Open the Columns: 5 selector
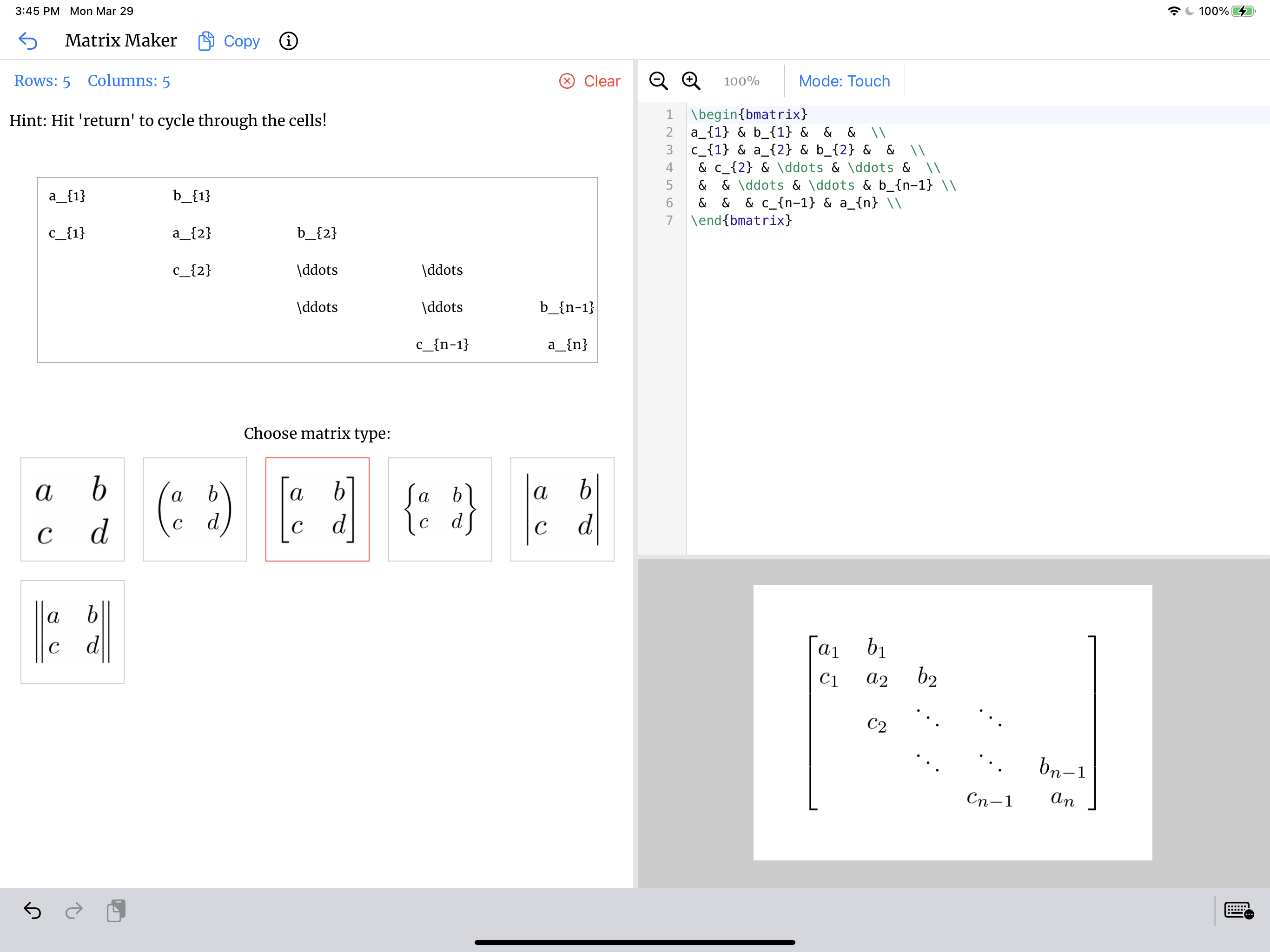The width and height of the screenshot is (1270, 952). [x=129, y=81]
